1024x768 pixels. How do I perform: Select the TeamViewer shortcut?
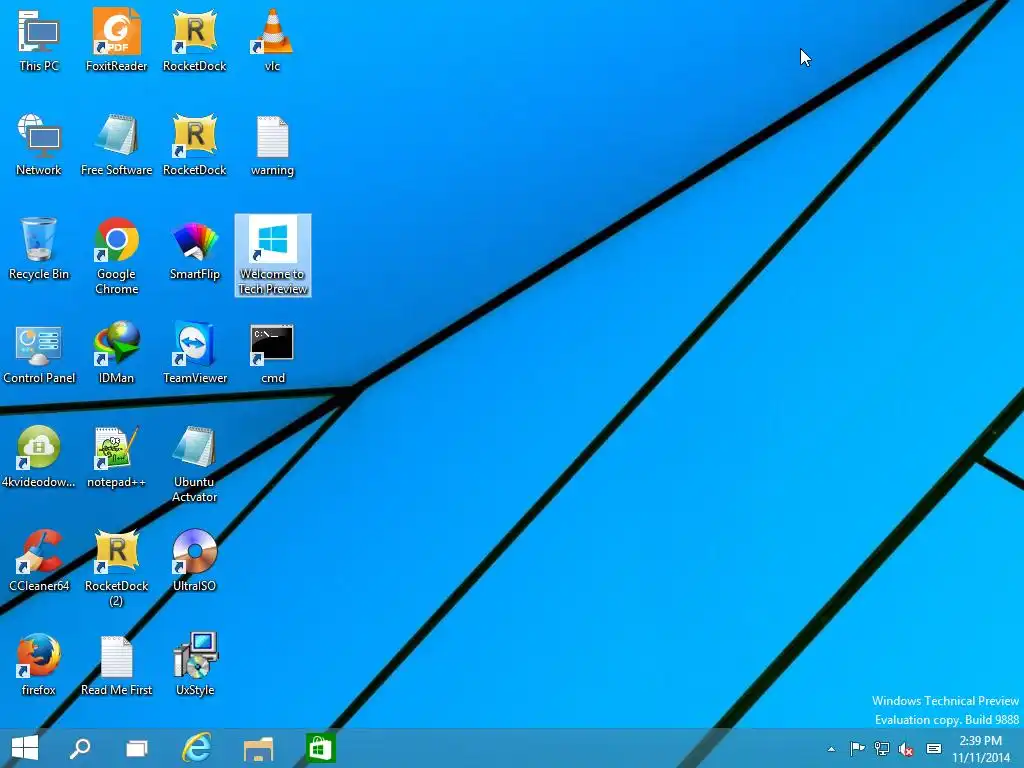[195, 353]
